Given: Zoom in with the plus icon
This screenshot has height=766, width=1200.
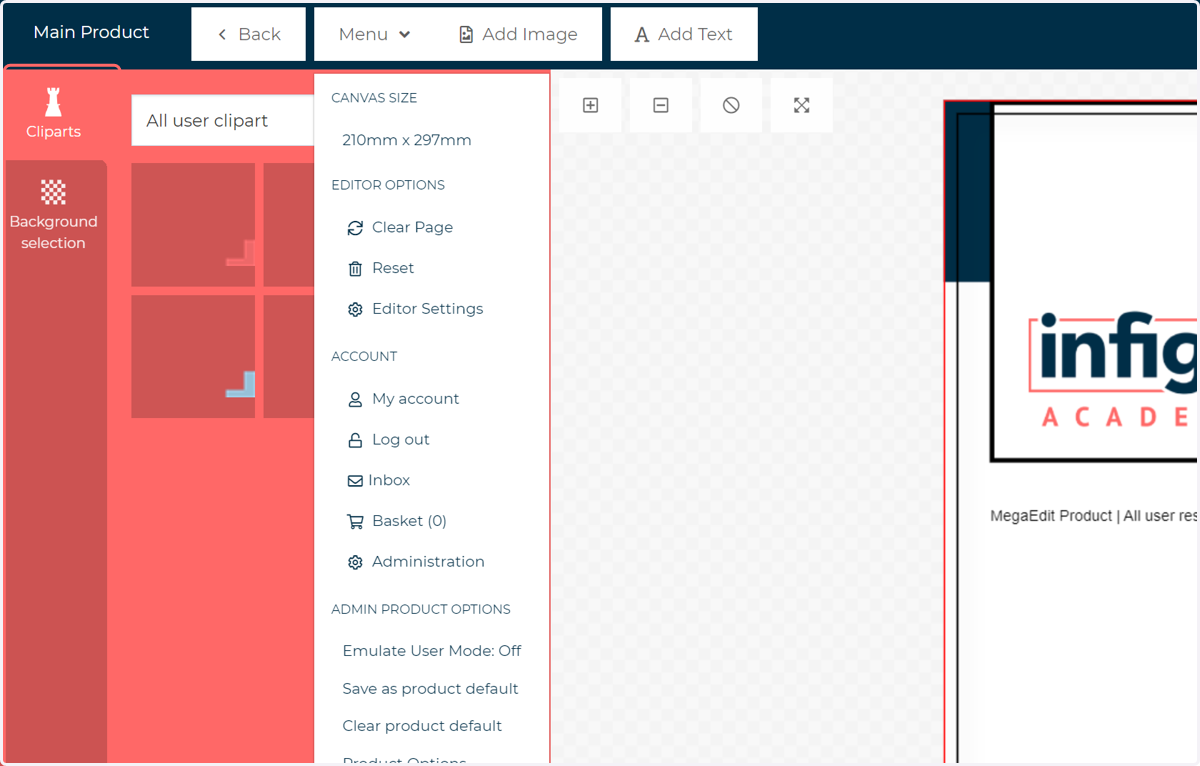Looking at the screenshot, I should [x=590, y=105].
